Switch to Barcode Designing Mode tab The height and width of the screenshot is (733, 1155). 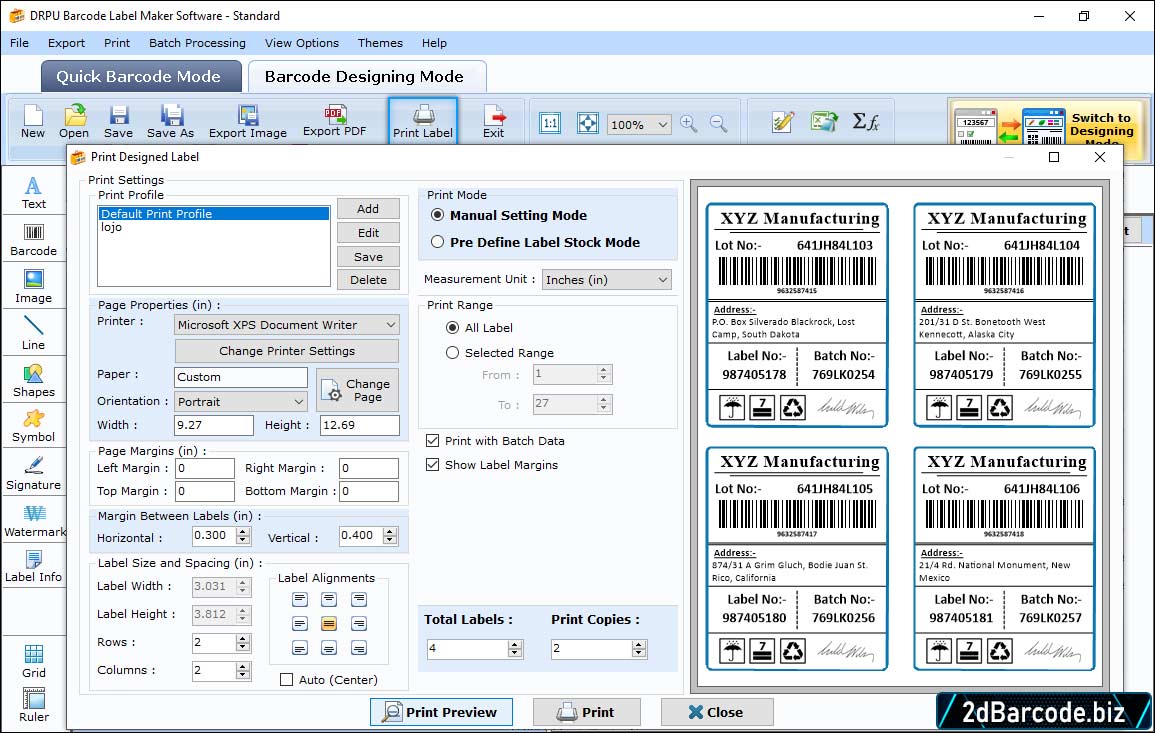click(366, 77)
